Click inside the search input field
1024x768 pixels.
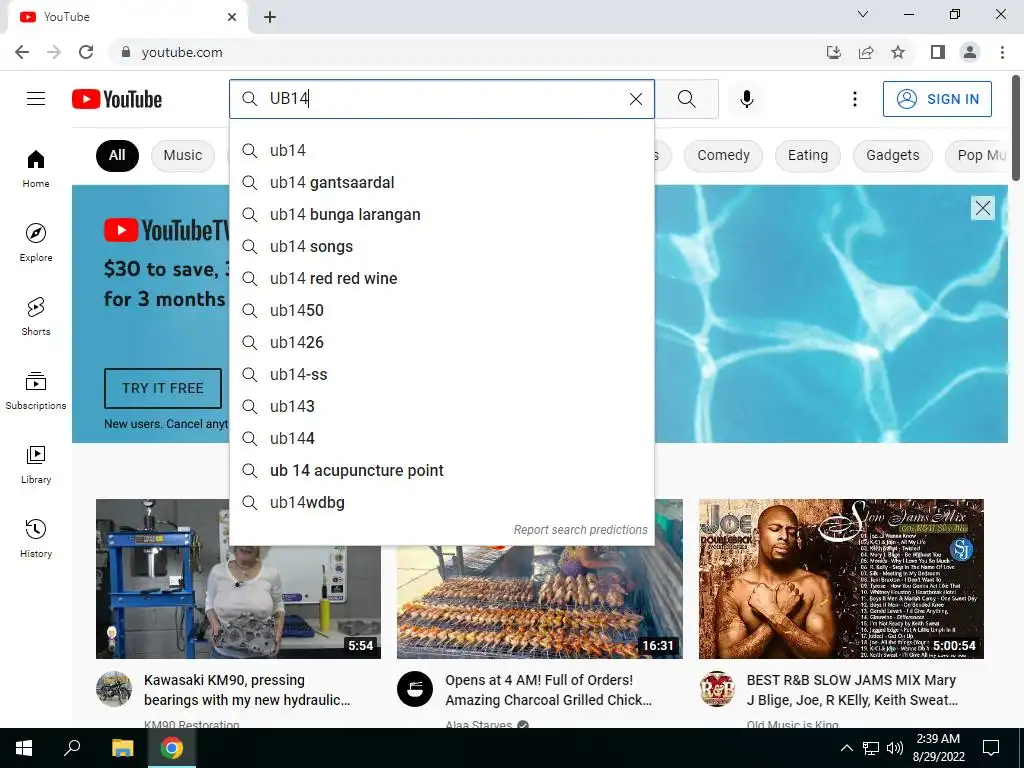[444, 99]
